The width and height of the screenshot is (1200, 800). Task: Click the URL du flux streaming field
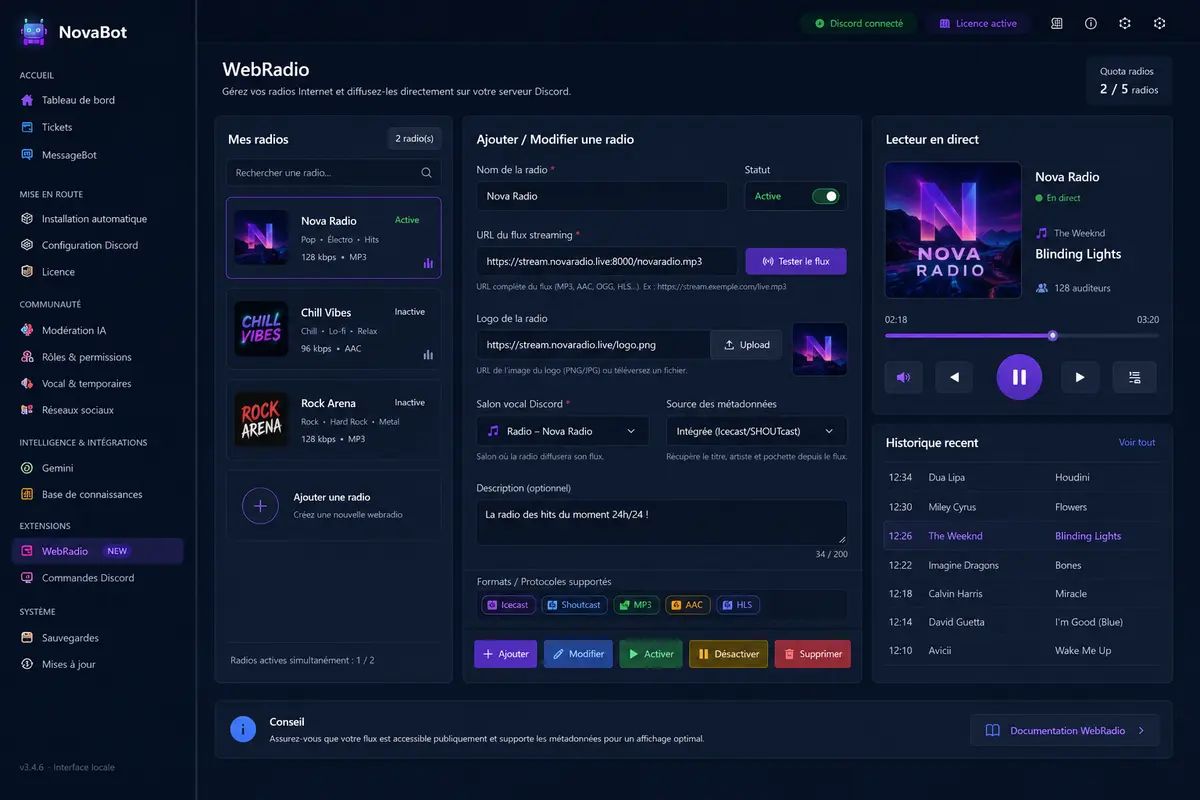tap(607, 261)
